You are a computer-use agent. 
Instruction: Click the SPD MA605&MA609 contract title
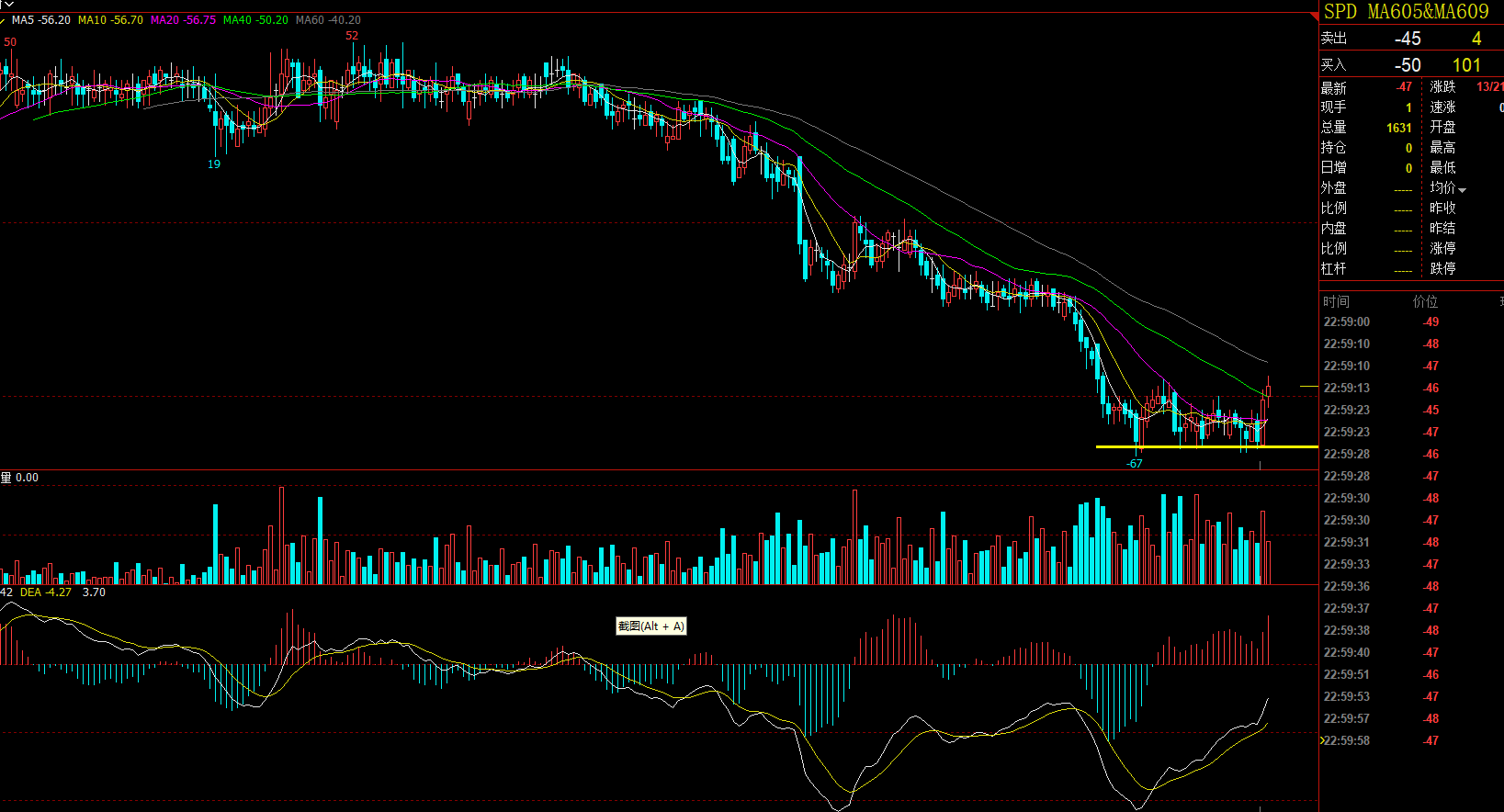point(1406,12)
